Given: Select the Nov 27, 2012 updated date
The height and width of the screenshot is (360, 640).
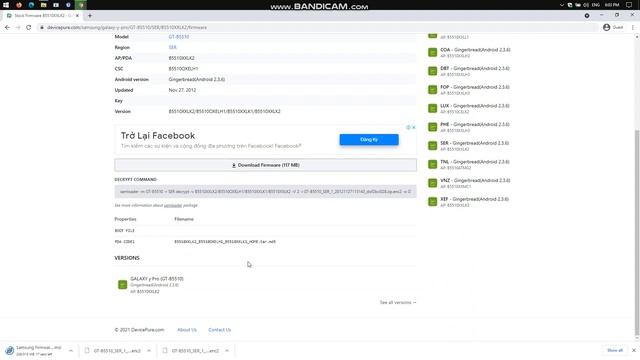Looking at the screenshot, I should coord(182,90).
